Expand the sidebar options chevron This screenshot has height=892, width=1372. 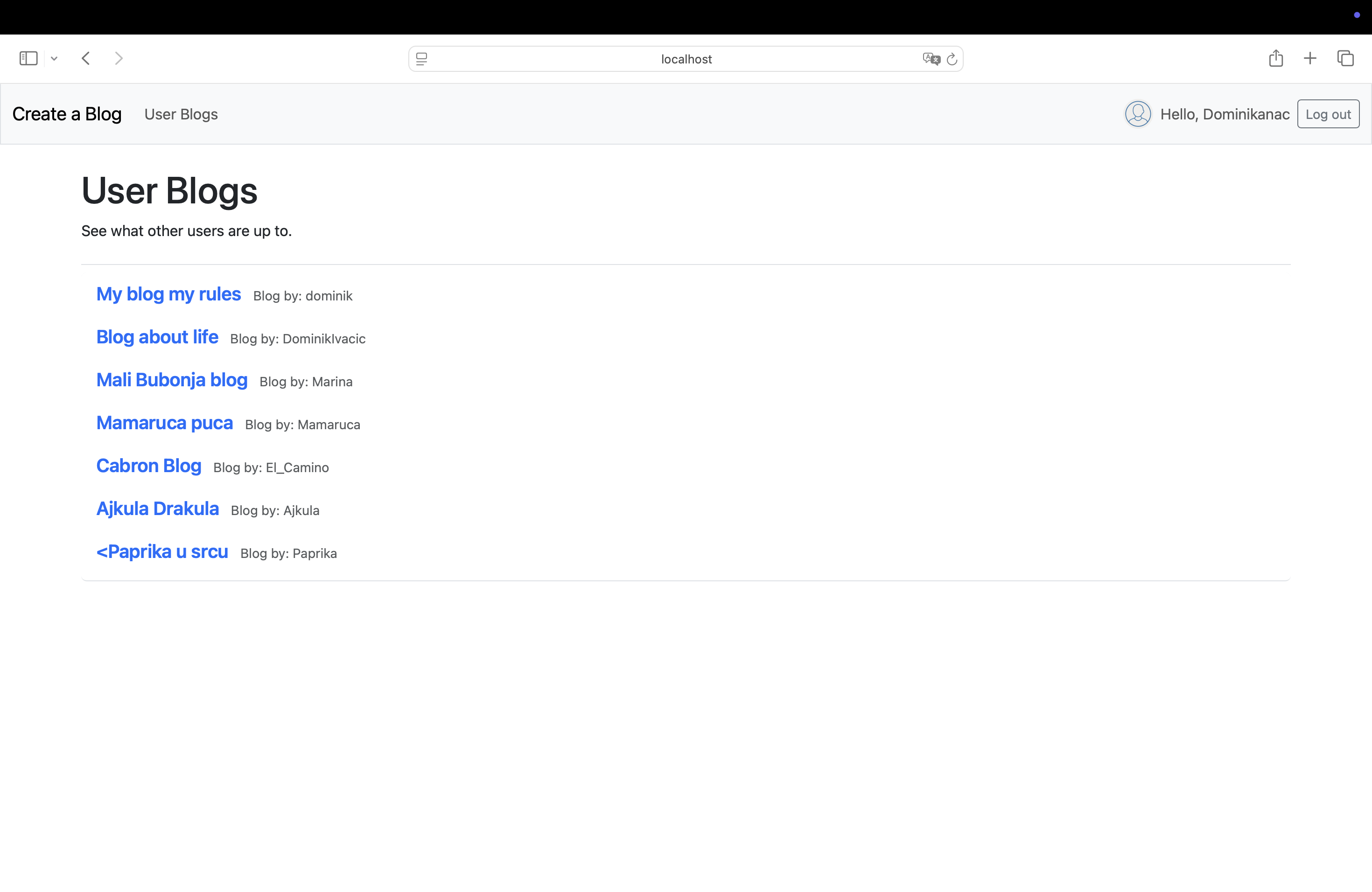click(54, 58)
